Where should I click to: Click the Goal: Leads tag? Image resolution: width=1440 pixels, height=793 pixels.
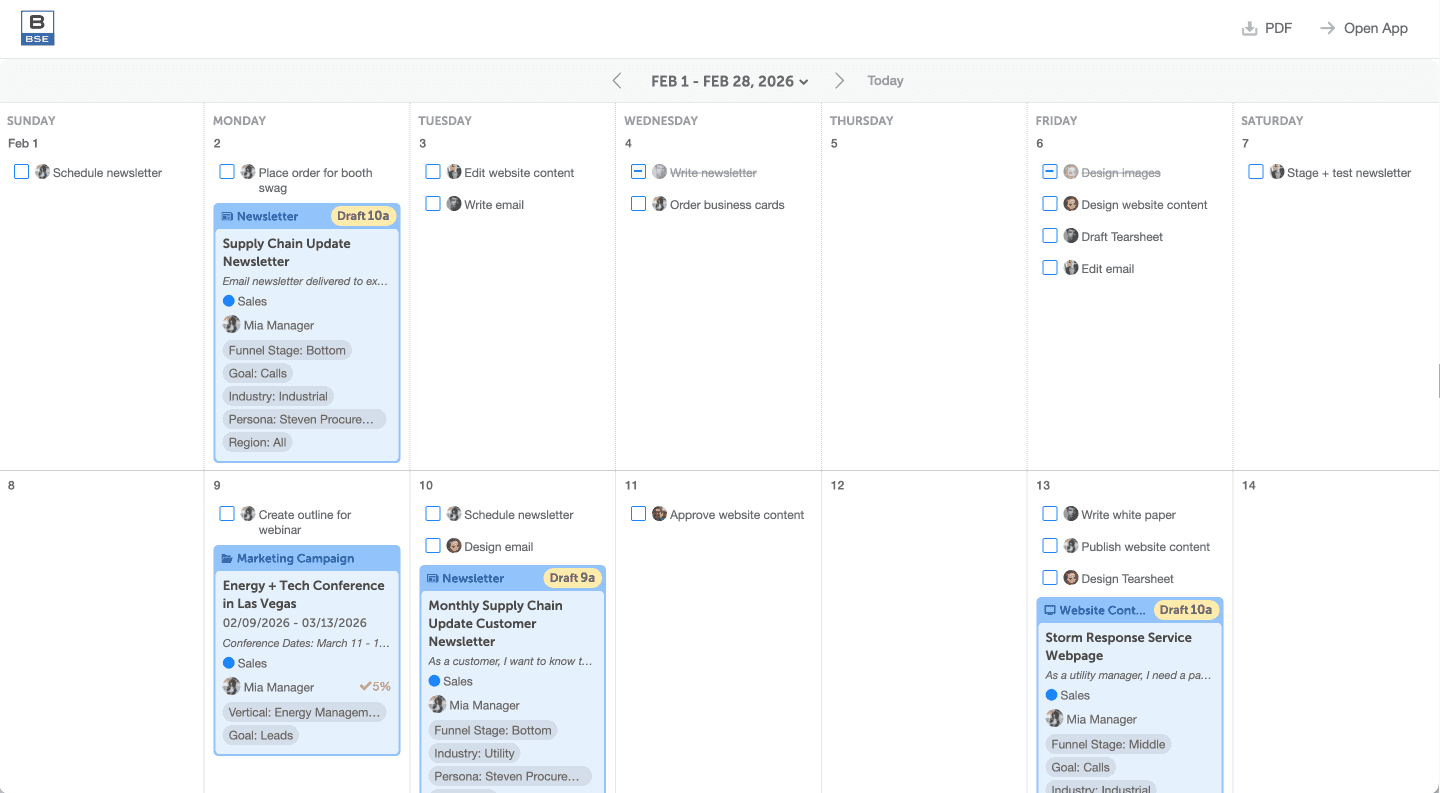pos(261,735)
